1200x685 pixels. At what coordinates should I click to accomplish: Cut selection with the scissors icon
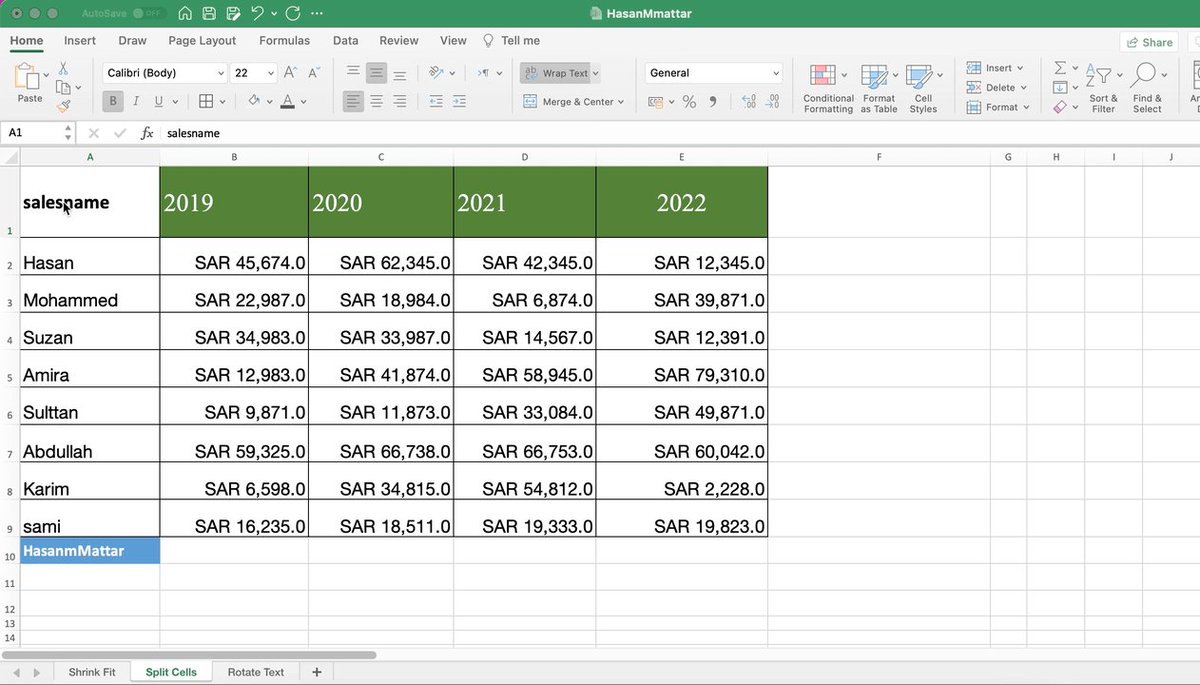pos(63,69)
